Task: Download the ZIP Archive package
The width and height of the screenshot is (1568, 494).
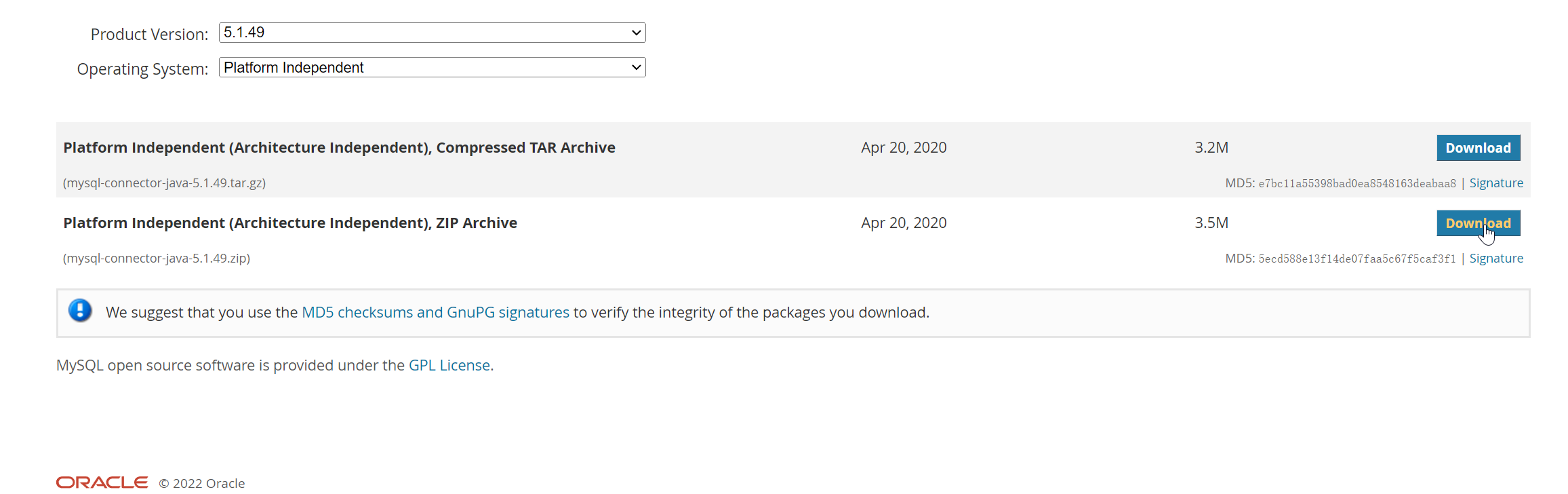Action: point(1478,223)
